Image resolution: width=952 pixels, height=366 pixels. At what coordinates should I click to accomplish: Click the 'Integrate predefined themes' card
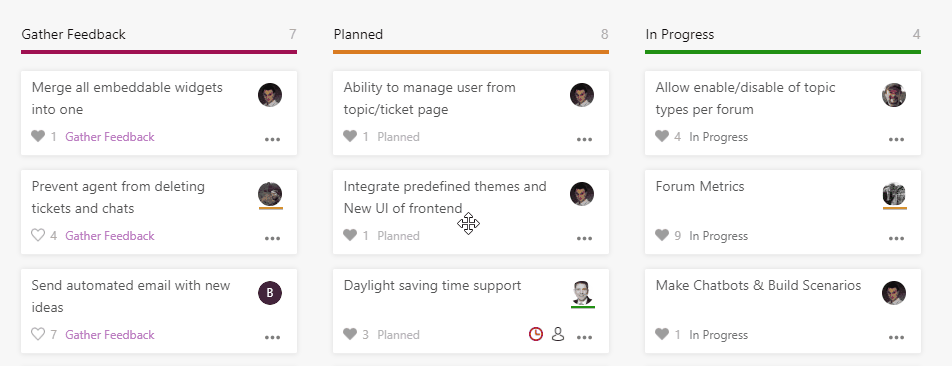pyautogui.click(x=471, y=212)
